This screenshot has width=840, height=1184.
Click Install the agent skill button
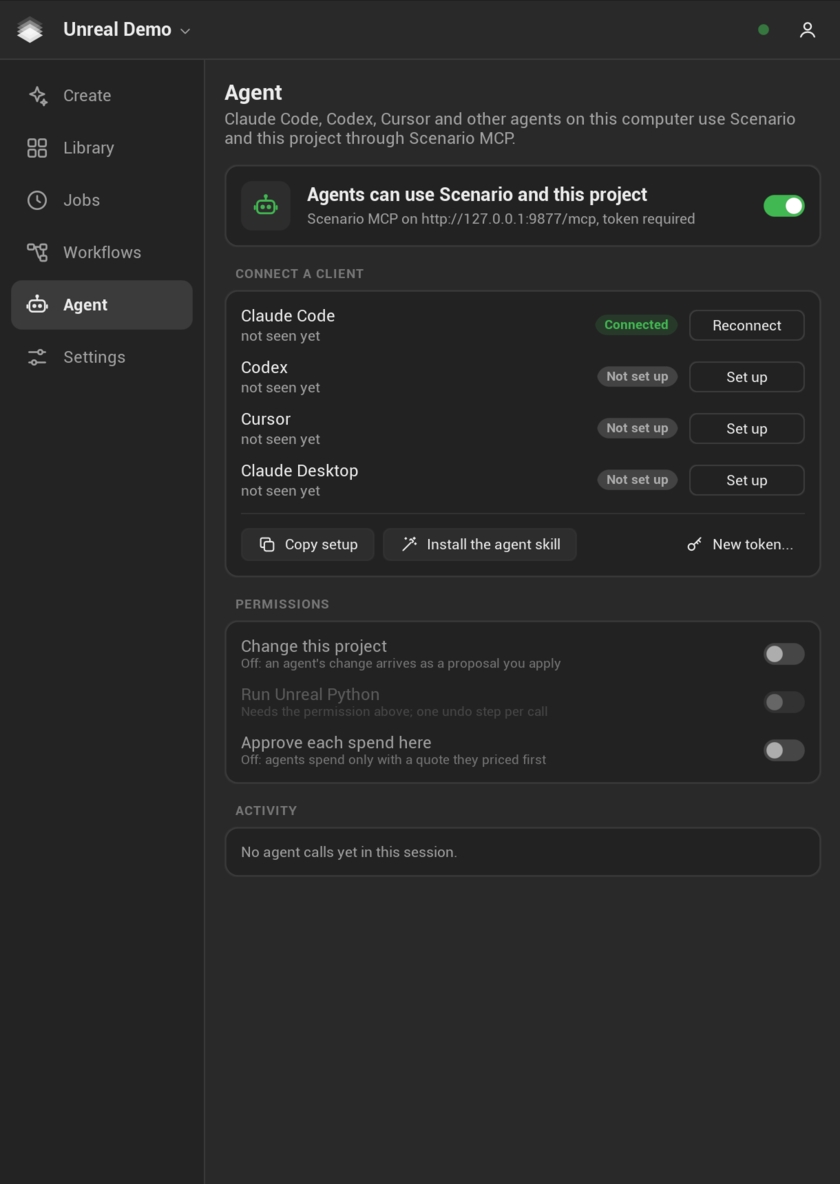tap(480, 544)
